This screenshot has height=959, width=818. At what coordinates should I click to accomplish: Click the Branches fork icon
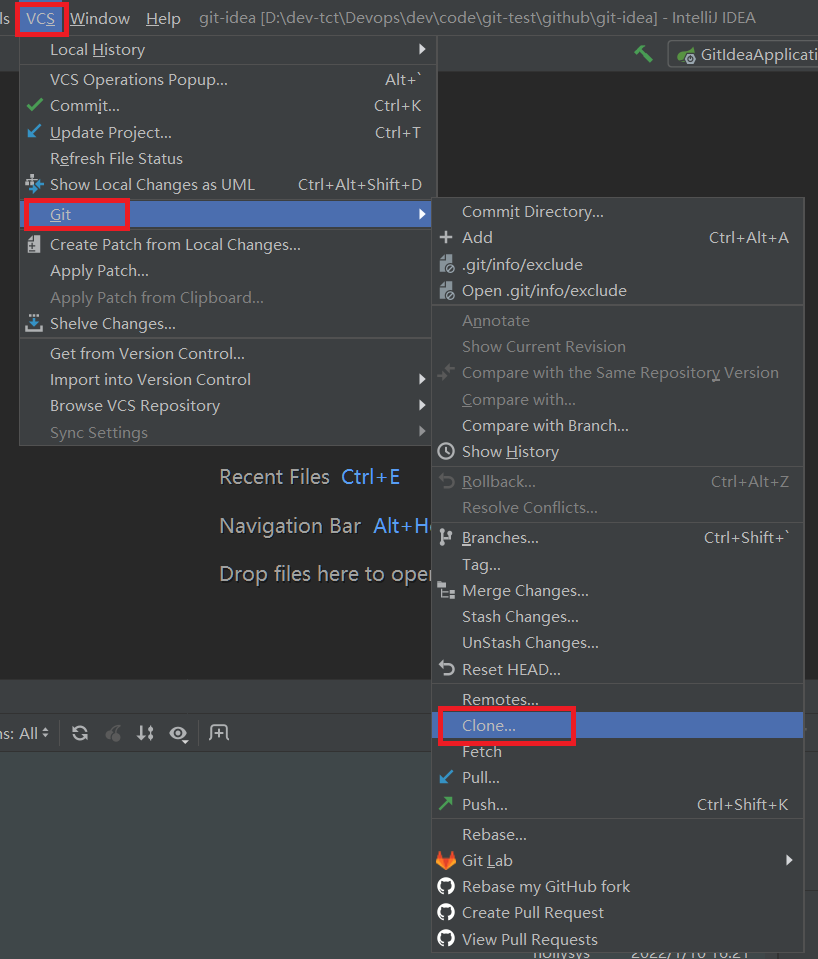[445, 538]
